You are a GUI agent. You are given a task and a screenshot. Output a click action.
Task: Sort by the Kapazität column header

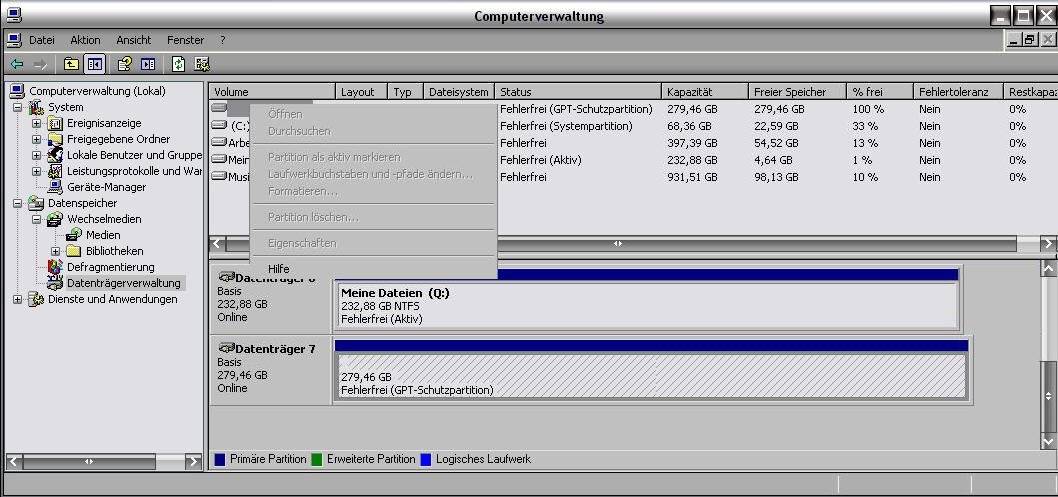coord(705,92)
